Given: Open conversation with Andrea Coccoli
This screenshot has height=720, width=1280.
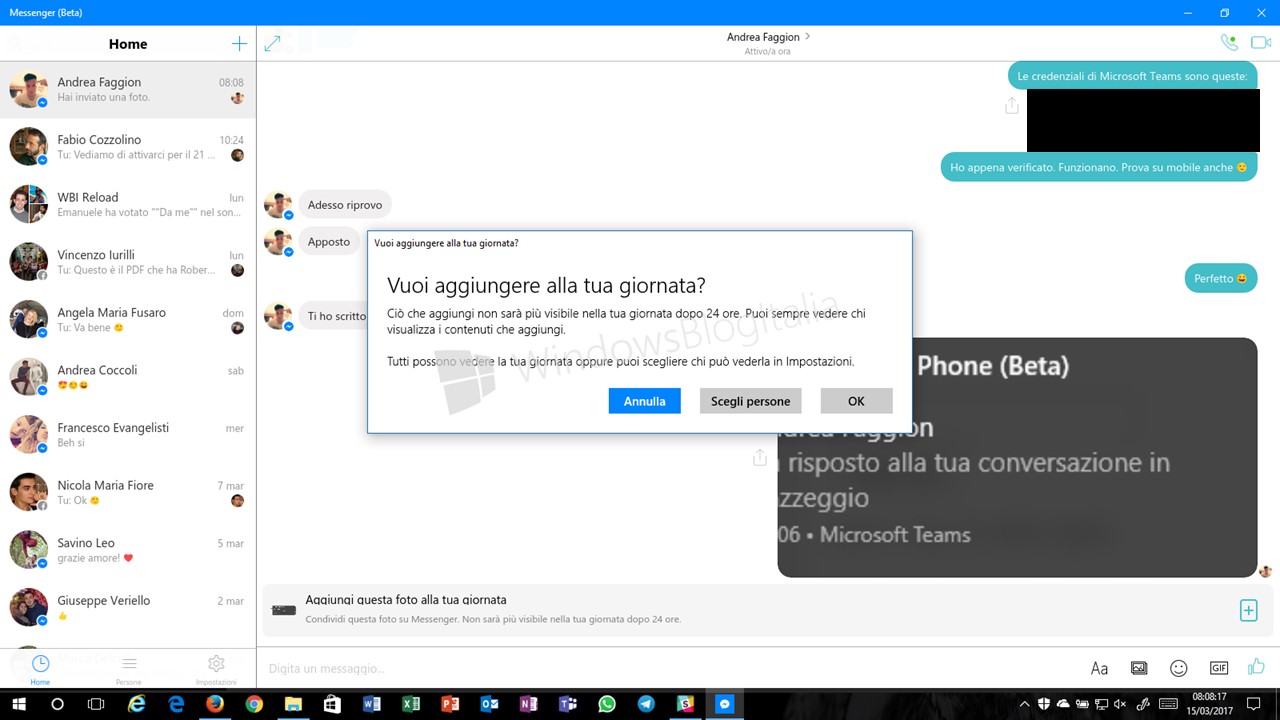Looking at the screenshot, I should 128,377.
